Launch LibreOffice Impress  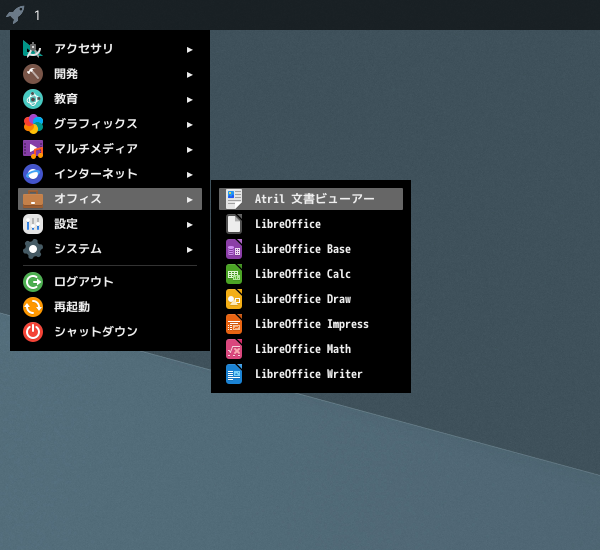[x=311, y=324]
